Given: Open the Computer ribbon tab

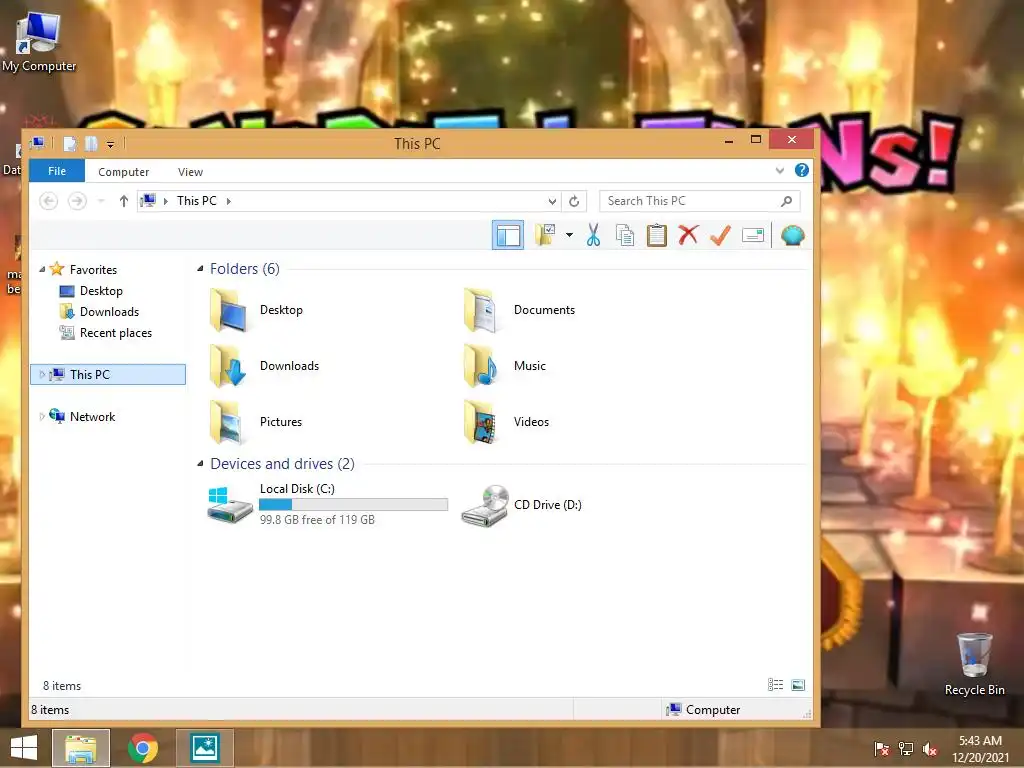Looking at the screenshot, I should click(x=123, y=172).
